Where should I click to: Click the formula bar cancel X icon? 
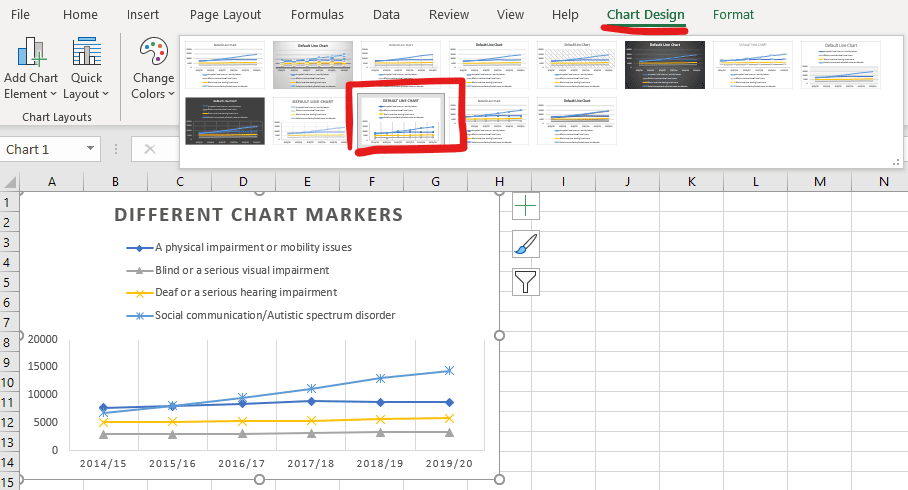tap(150, 149)
